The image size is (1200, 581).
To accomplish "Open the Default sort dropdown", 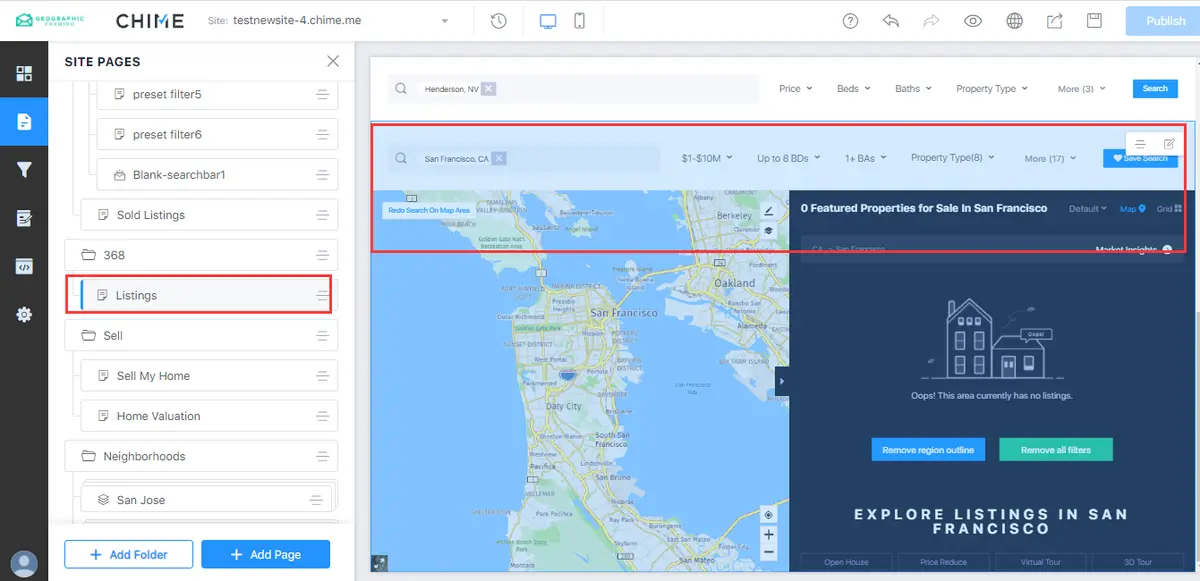I will pos(1088,209).
